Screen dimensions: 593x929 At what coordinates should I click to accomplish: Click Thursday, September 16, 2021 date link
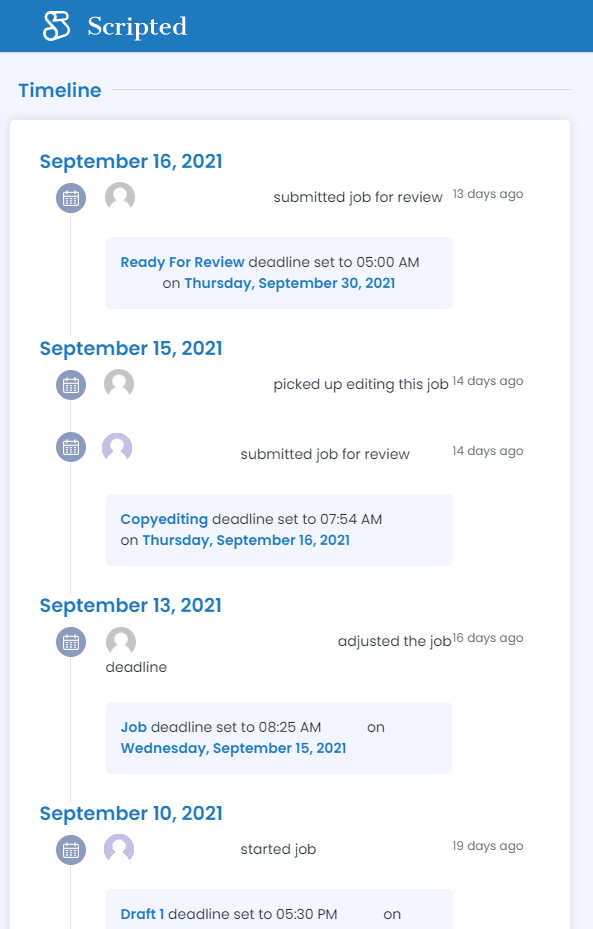[x=246, y=540]
